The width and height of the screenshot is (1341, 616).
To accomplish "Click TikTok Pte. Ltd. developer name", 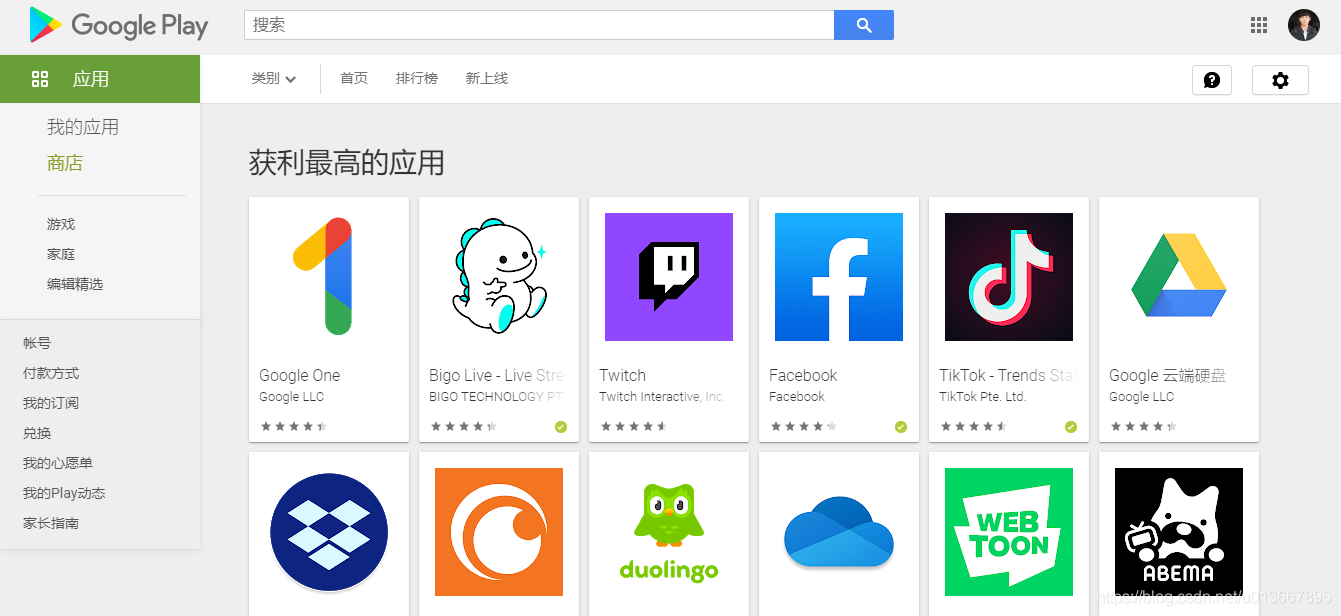I will 983,397.
